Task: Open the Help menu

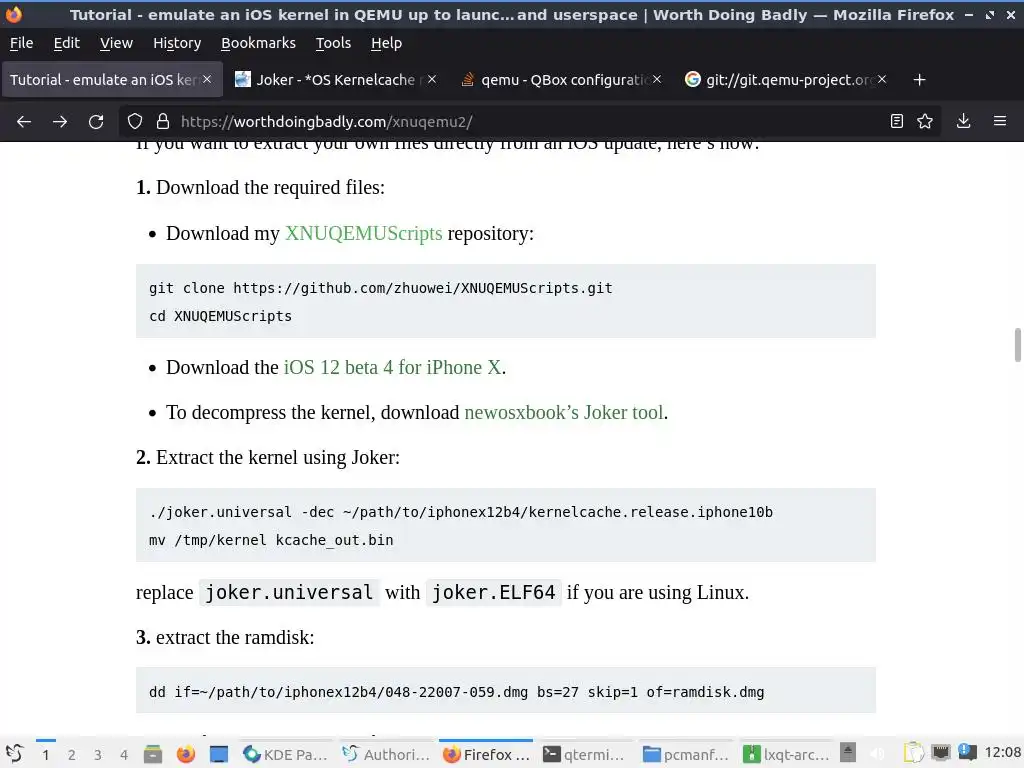Action: [x=386, y=43]
